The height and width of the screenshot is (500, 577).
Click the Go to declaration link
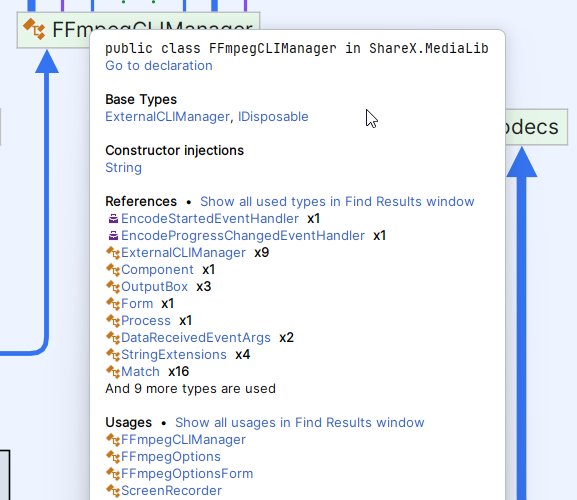coord(159,65)
